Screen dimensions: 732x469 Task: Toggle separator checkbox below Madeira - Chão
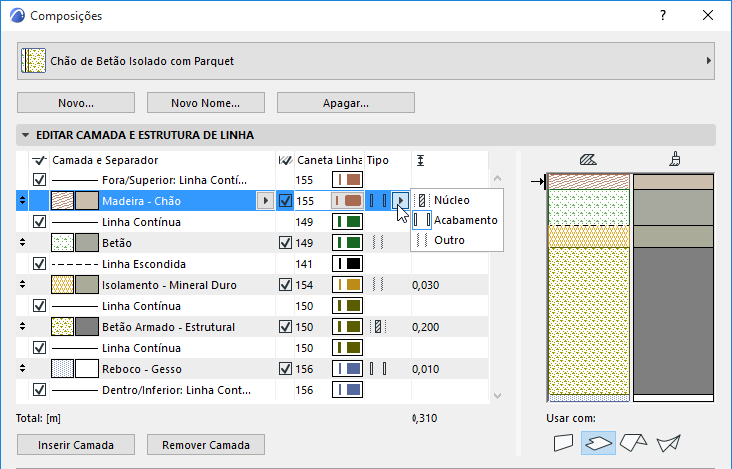pos(39,222)
